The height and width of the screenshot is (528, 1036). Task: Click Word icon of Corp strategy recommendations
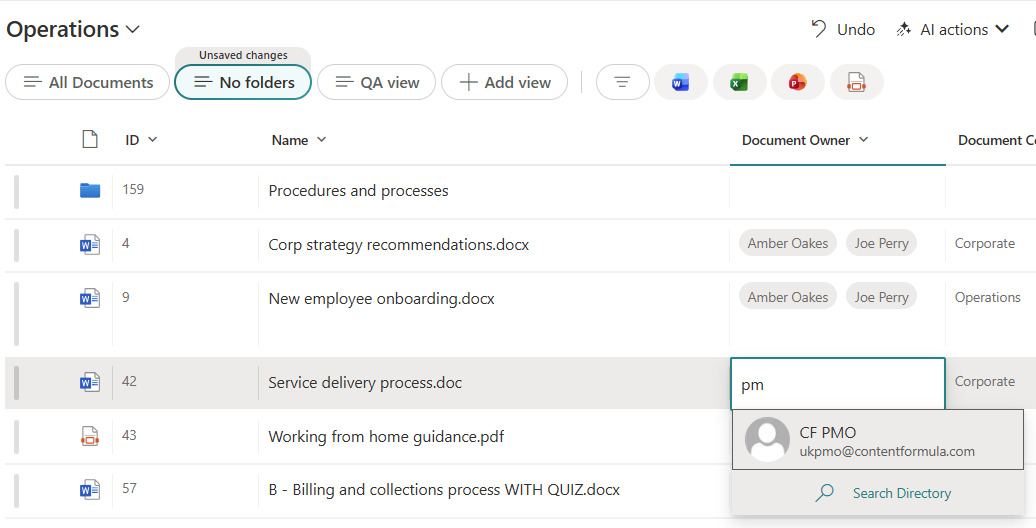pyautogui.click(x=90, y=245)
